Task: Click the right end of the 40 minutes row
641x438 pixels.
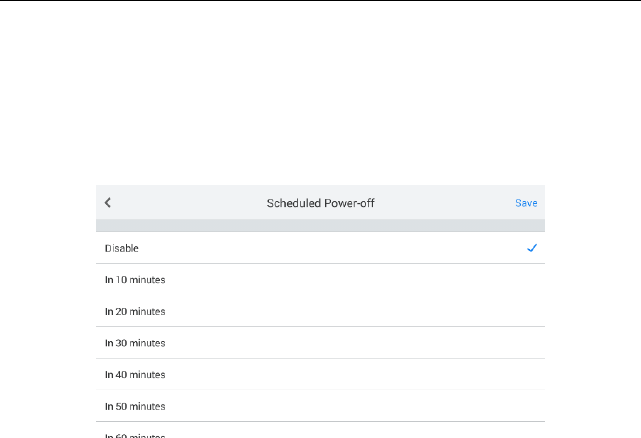Action: click(520, 374)
